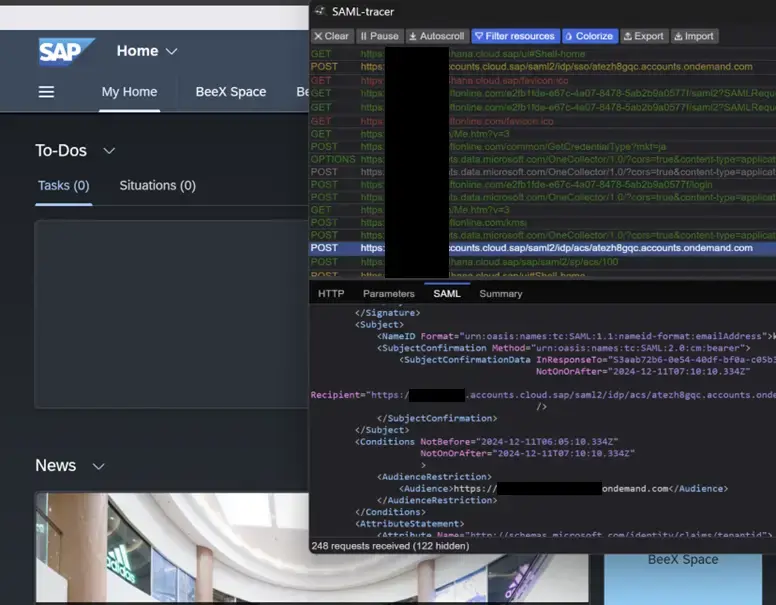Click the Pause button in SAML-tracer
This screenshot has width=776, height=605.
(379, 36)
